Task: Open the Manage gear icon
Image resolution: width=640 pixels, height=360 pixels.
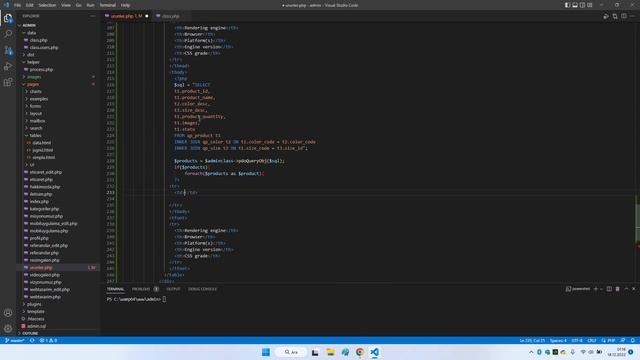Action: point(8,329)
